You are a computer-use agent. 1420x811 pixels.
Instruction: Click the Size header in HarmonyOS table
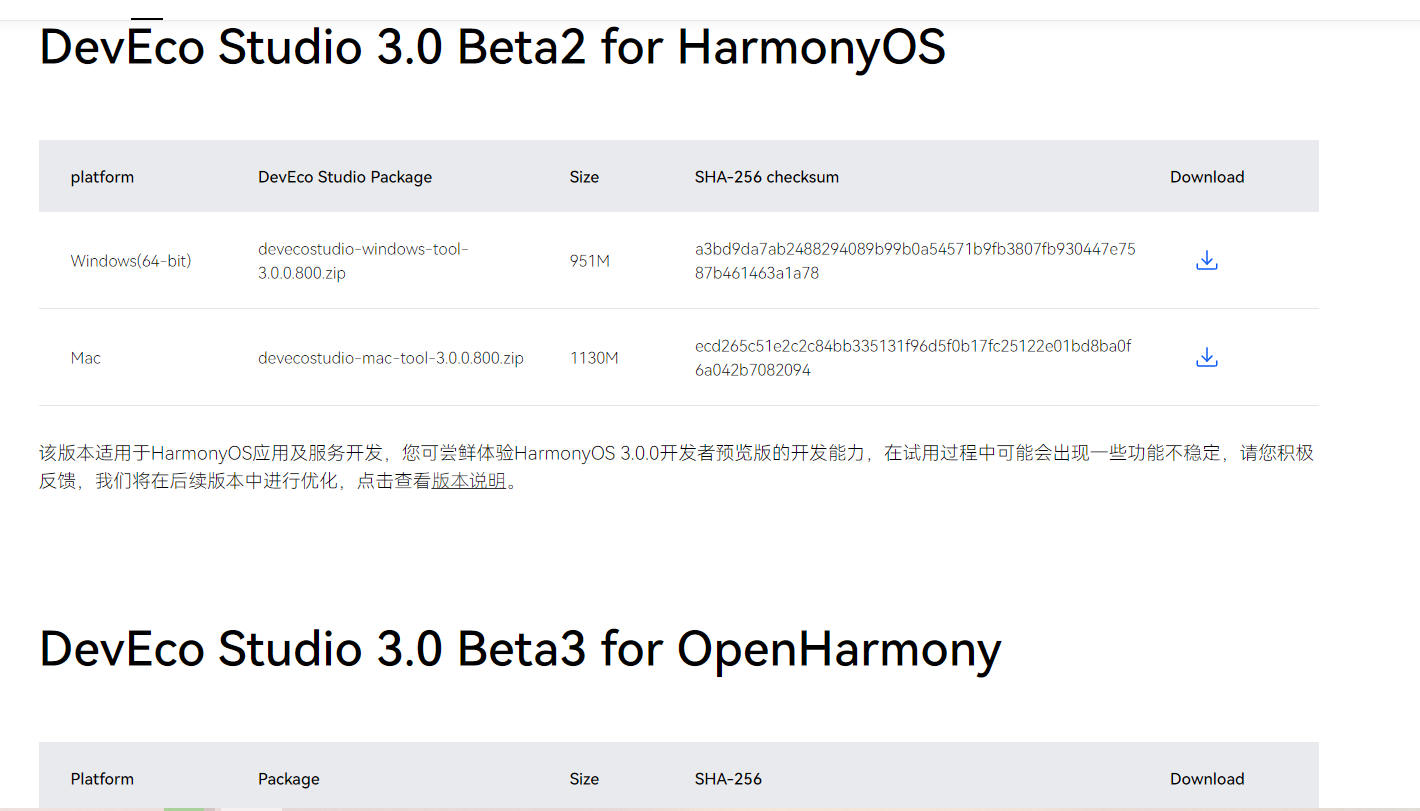click(x=584, y=177)
